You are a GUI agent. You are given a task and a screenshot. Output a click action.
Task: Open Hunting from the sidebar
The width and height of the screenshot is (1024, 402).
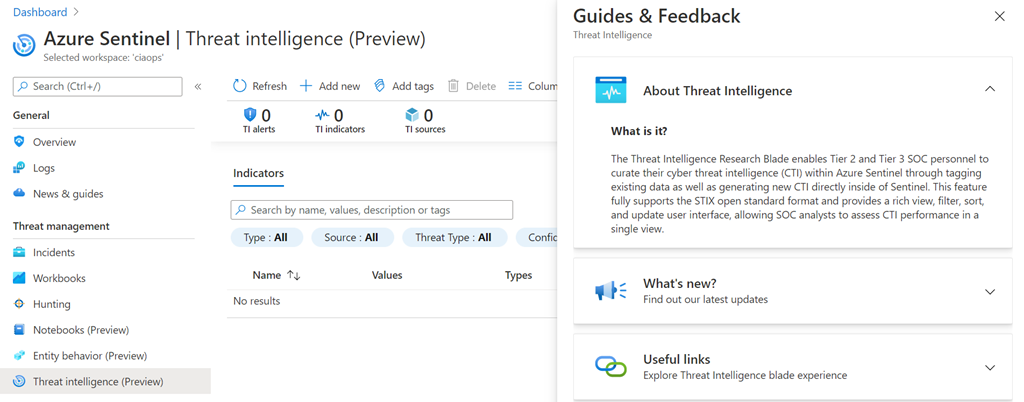[51, 304]
